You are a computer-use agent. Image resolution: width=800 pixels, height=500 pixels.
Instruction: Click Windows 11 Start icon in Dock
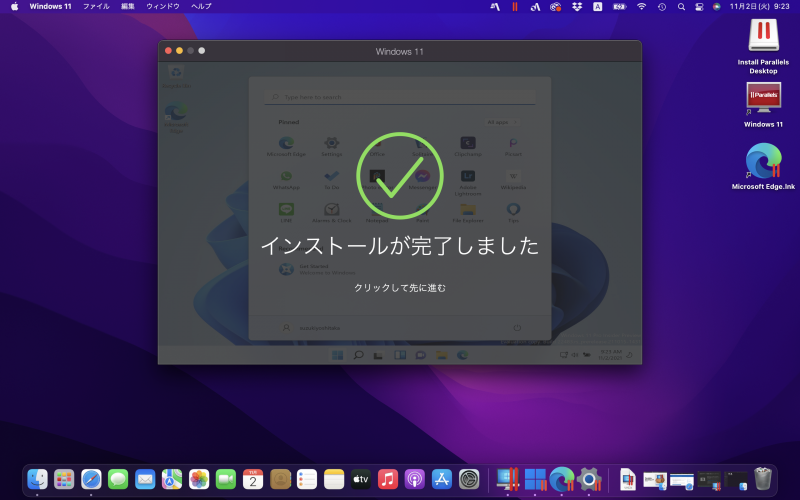535,479
